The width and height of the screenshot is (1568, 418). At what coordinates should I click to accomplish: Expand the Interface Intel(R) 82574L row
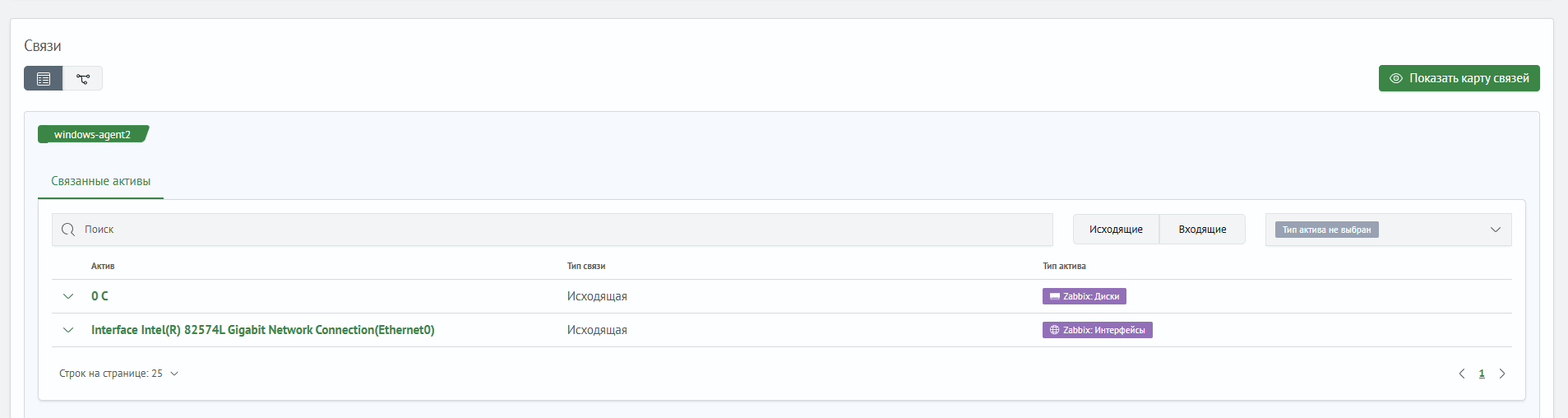click(x=68, y=330)
